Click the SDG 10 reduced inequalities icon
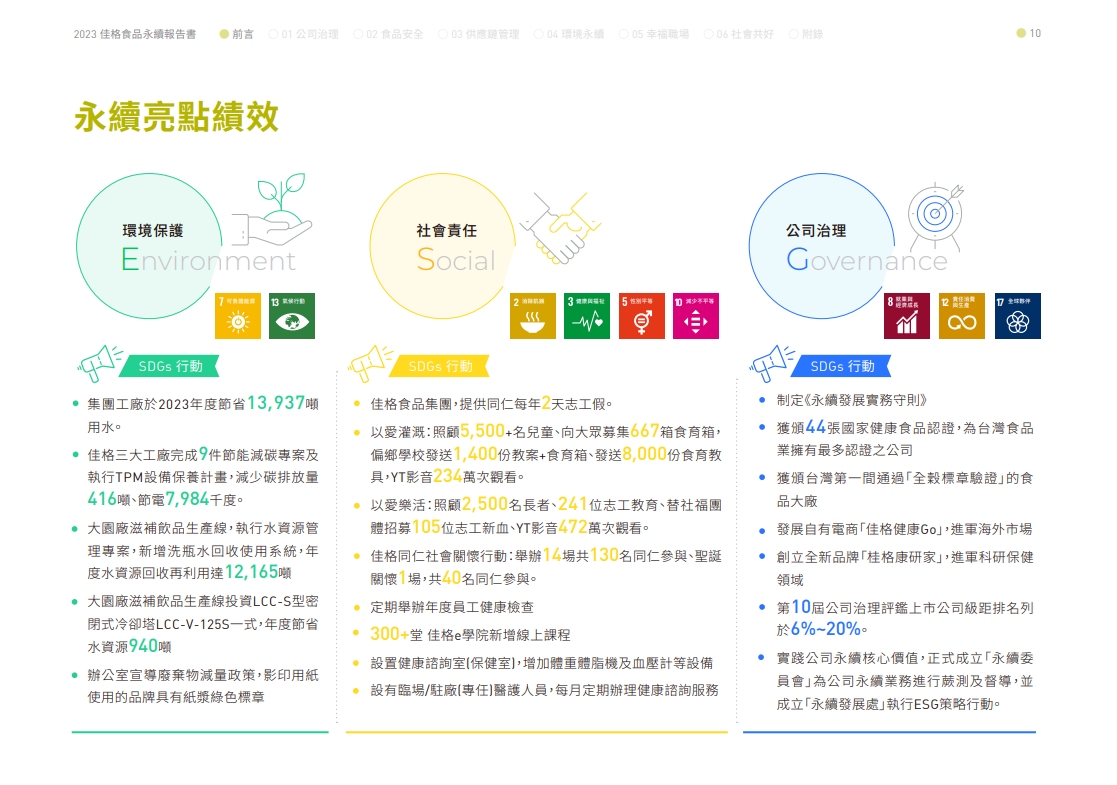The image size is (1117, 785). [696, 316]
